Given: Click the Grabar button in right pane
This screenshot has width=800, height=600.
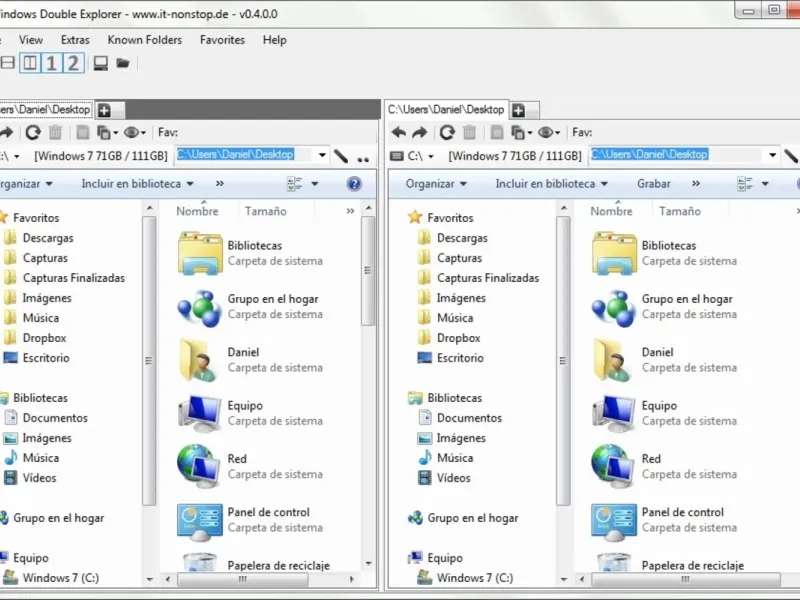Looking at the screenshot, I should click(x=654, y=184).
